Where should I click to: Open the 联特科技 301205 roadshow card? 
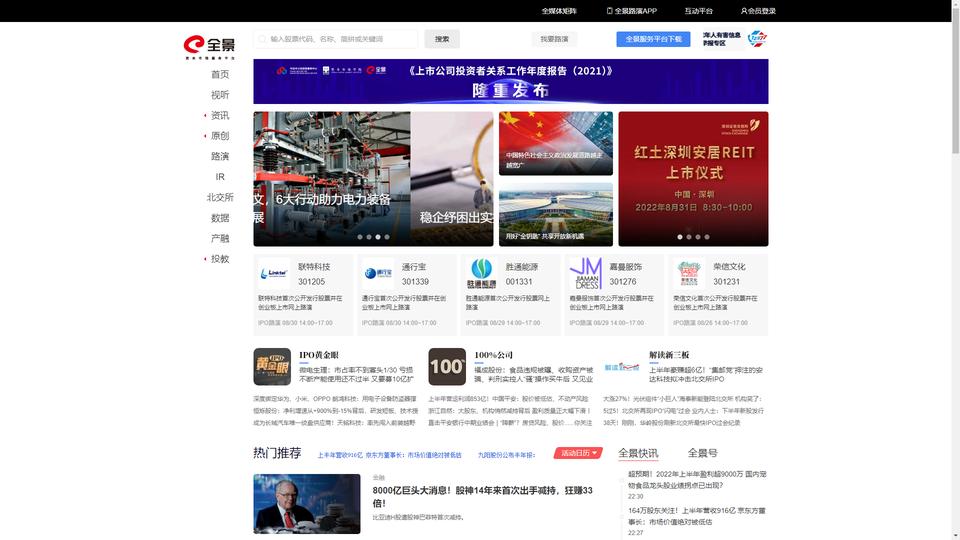click(303, 295)
